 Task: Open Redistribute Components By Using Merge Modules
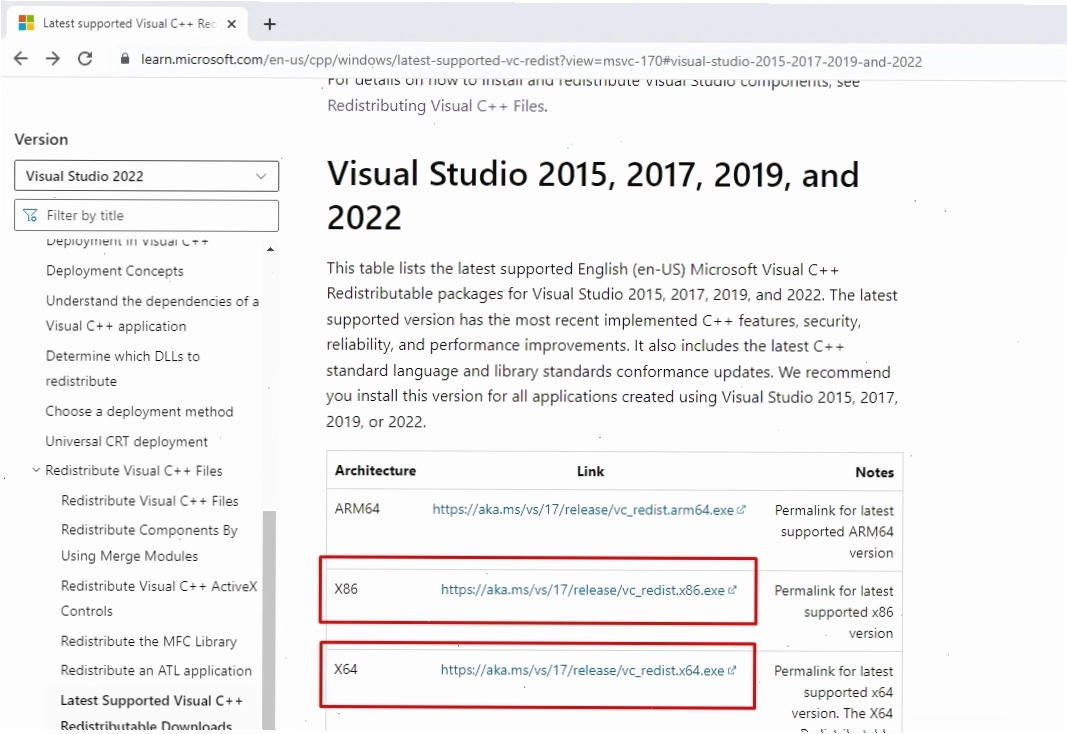coord(149,543)
